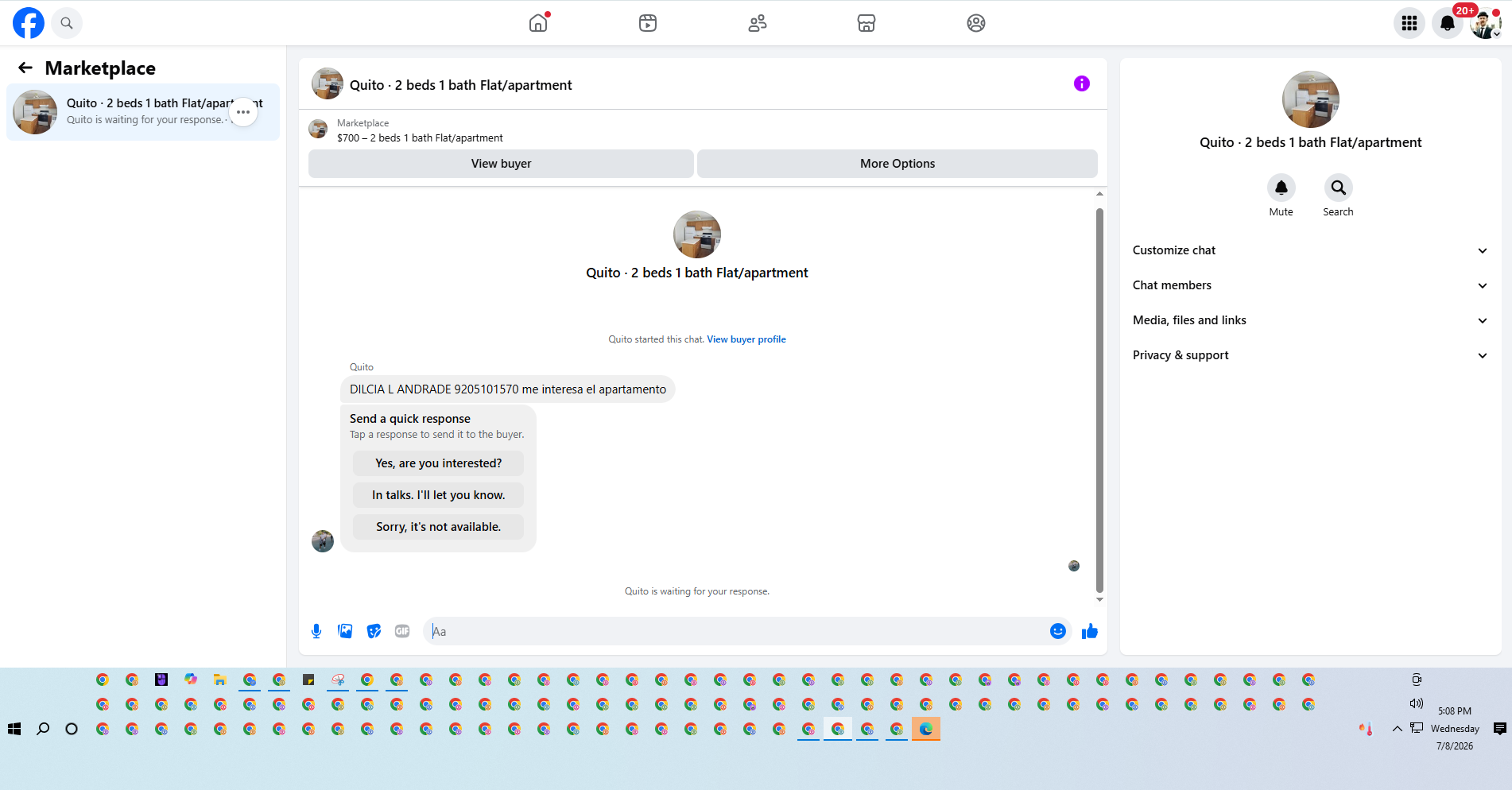Click the chat scroll-up arrow
This screenshot has width=1512, height=790.
pyautogui.click(x=1099, y=194)
